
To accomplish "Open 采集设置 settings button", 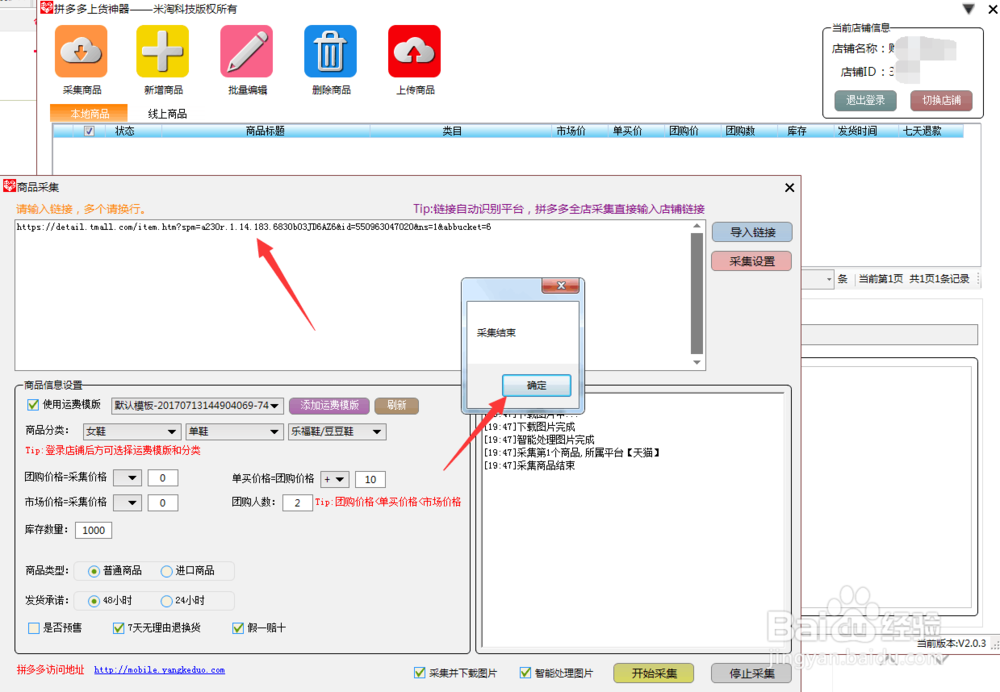I will [752, 261].
